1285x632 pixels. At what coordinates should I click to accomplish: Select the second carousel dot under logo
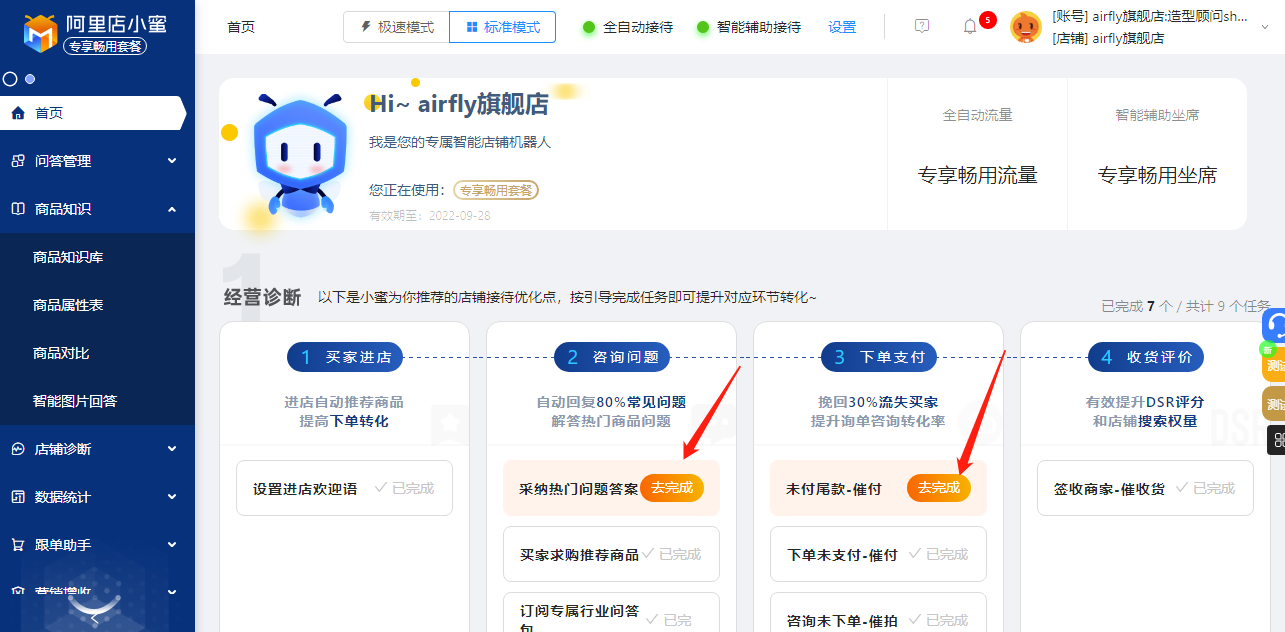point(30,79)
